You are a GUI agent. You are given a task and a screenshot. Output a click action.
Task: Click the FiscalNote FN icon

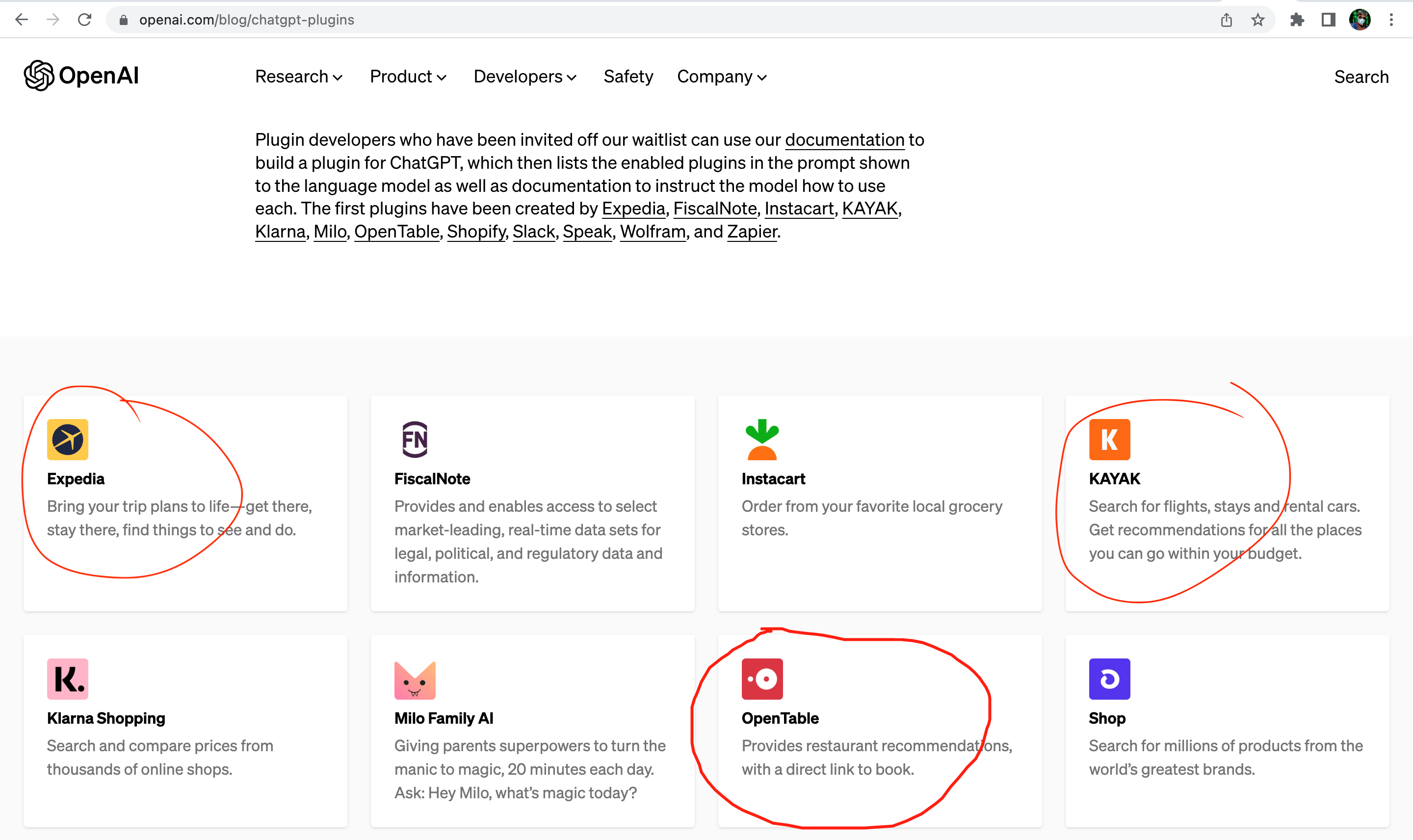(x=415, y=439)
